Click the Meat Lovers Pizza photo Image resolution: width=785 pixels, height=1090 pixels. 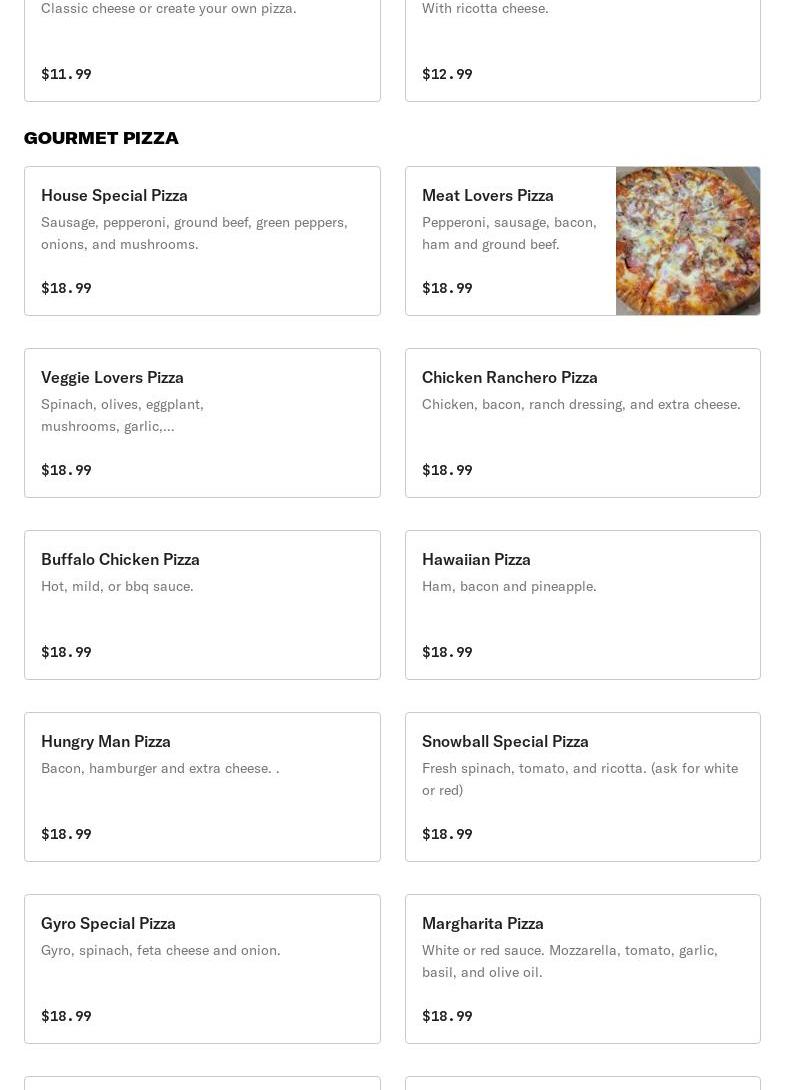click(x=688, y=241)
